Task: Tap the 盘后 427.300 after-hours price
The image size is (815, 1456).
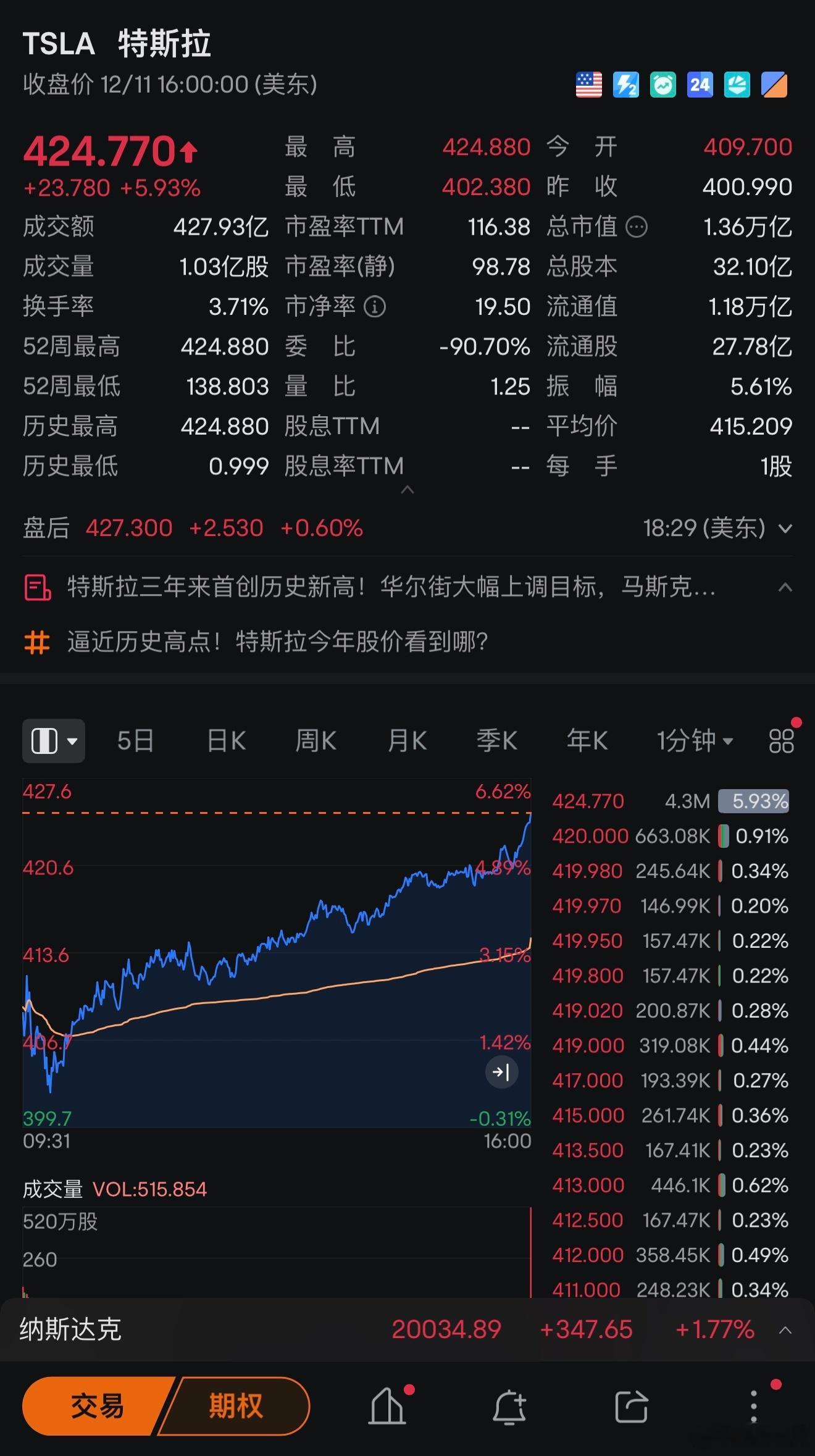Action: pos(129,529)
